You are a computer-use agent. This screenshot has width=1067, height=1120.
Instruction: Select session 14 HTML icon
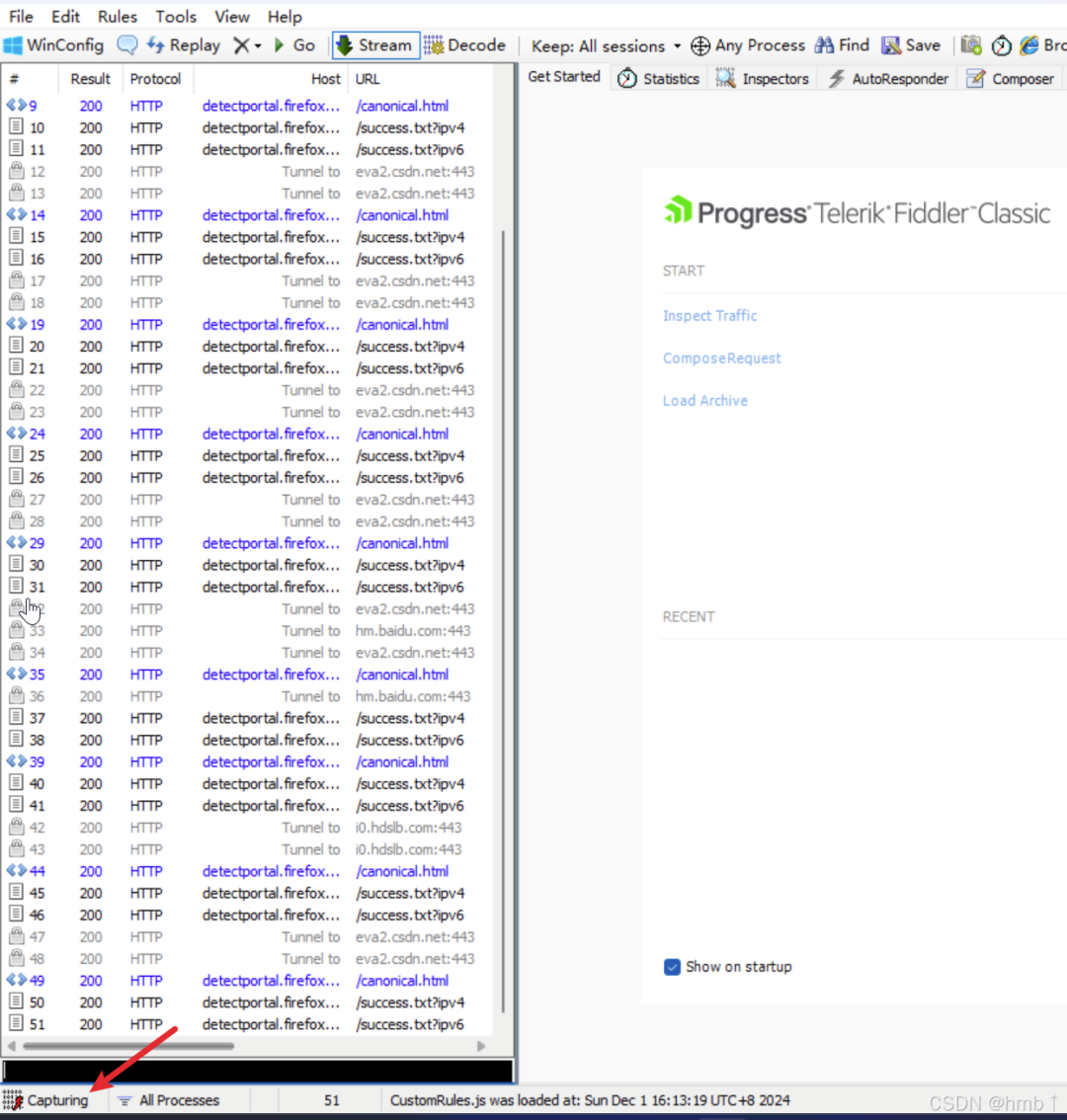tap(17, 214)
